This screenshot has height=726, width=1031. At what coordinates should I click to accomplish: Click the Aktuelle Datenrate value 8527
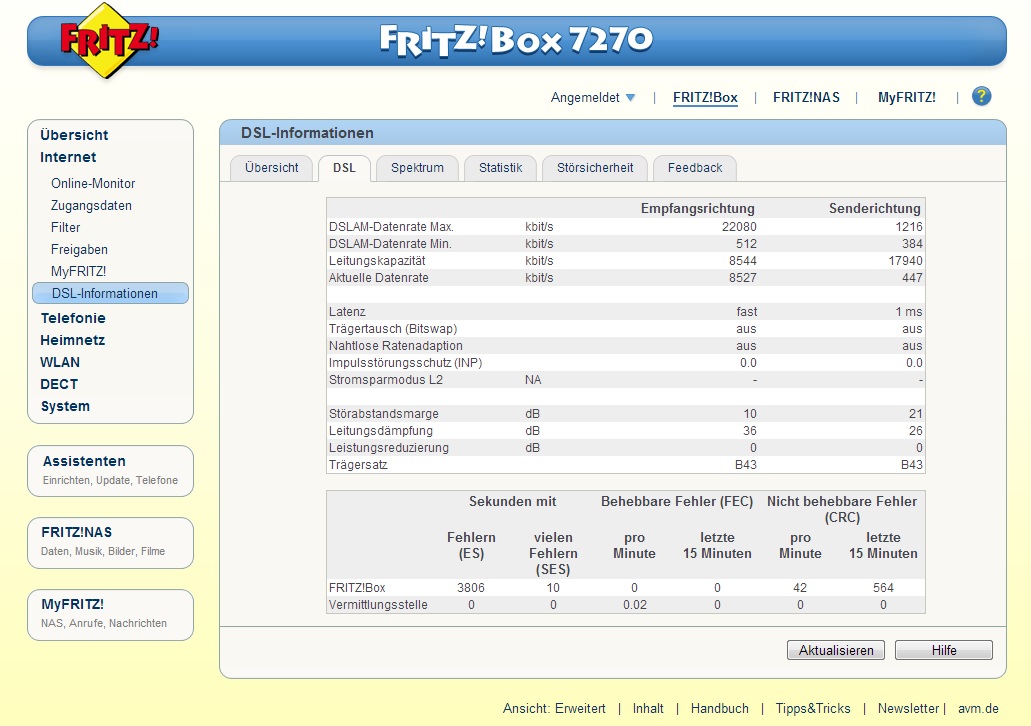pos(742,278)
